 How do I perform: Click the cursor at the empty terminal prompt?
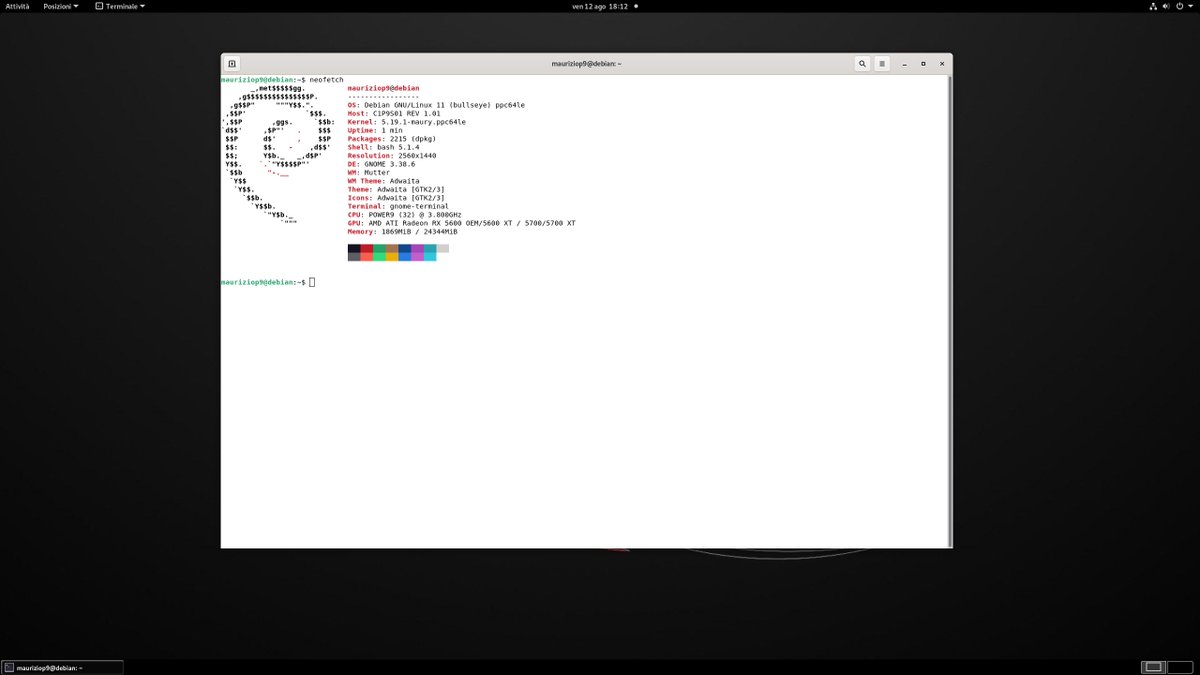[x=312, y=282]
